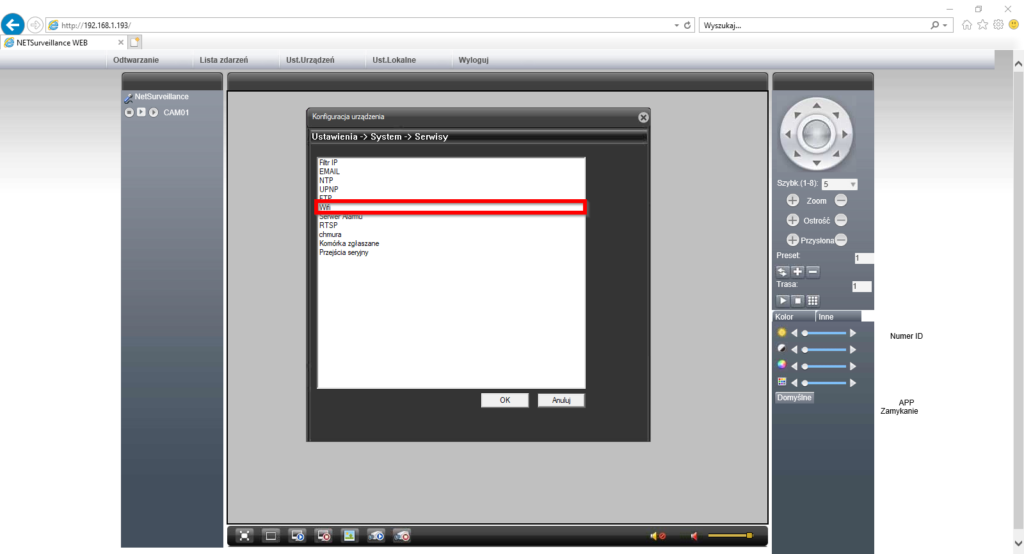1024x554 pixels.
Task: Stop the Trasa tour
Action: (798, 300)
